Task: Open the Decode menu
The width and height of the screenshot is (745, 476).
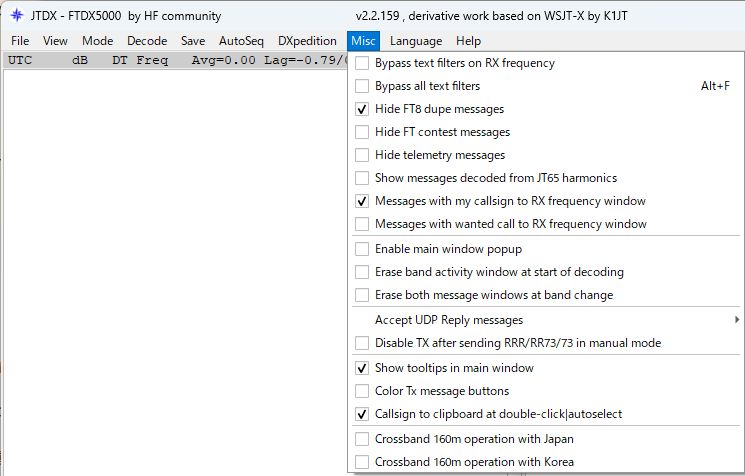Action: click(x=147, y=41)
